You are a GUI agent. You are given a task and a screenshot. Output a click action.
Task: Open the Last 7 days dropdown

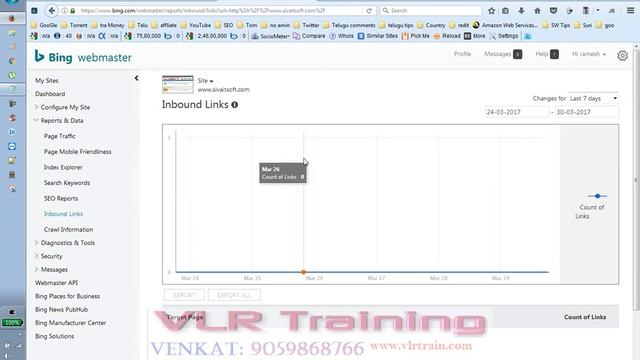(x=593, y=98)
